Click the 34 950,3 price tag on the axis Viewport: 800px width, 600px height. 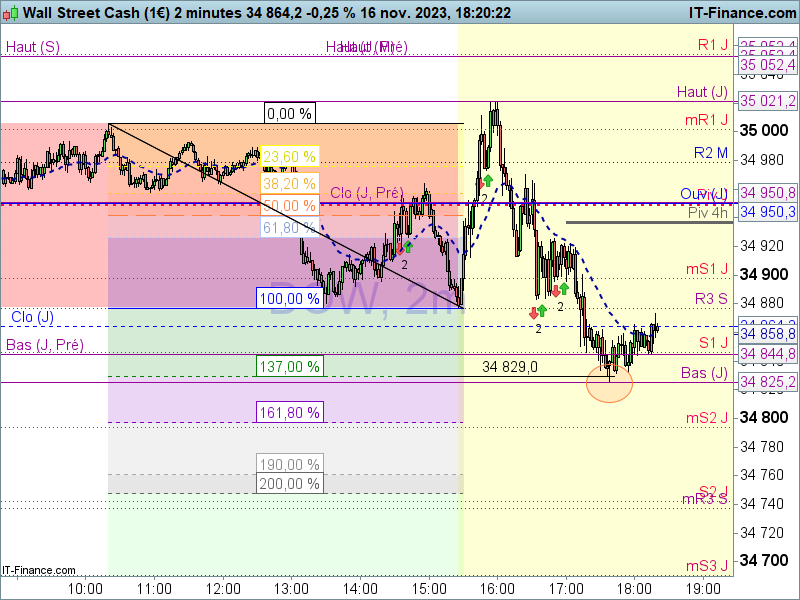tap(767, 212)
